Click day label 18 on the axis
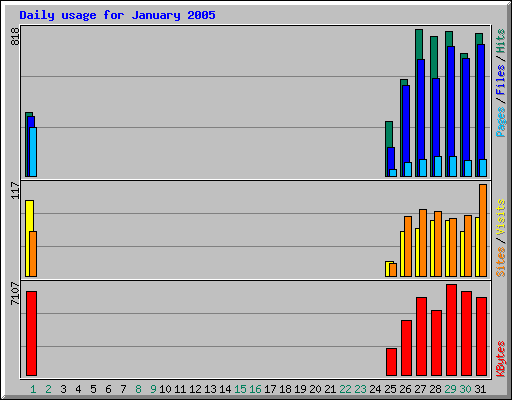This screenshot has height=400, width=512. (285, 389)
